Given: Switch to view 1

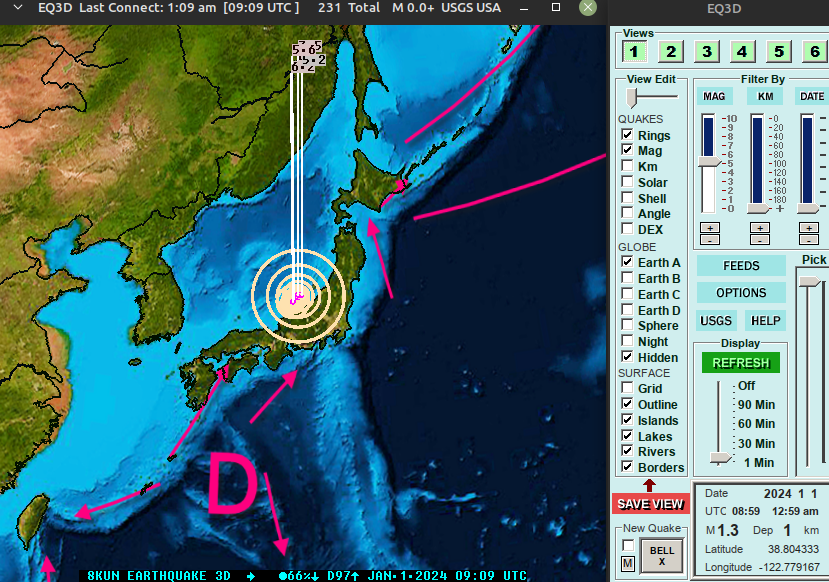Looking at the screenshot, I should pos(634,52).
